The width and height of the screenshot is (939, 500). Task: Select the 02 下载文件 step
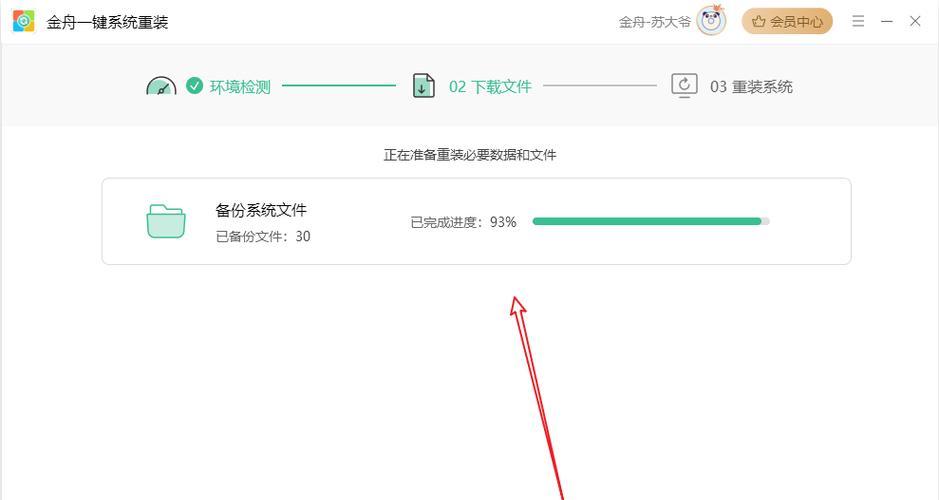pos(490,87)
